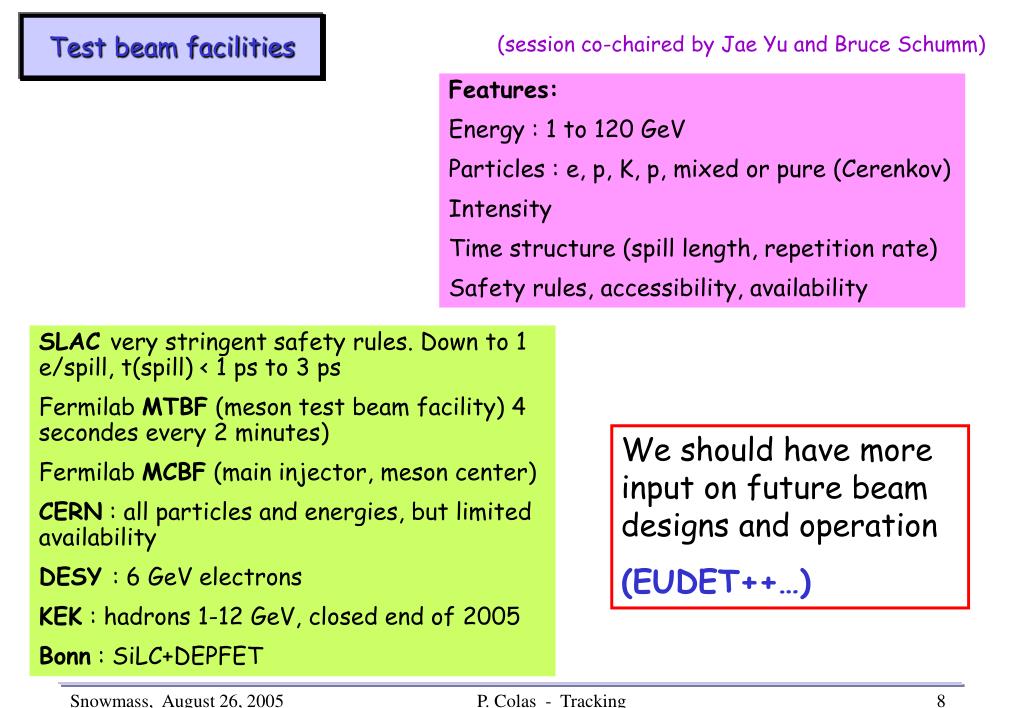
Task: Click the blue '(EUDET++…)' text
Action: coord(716,582)
